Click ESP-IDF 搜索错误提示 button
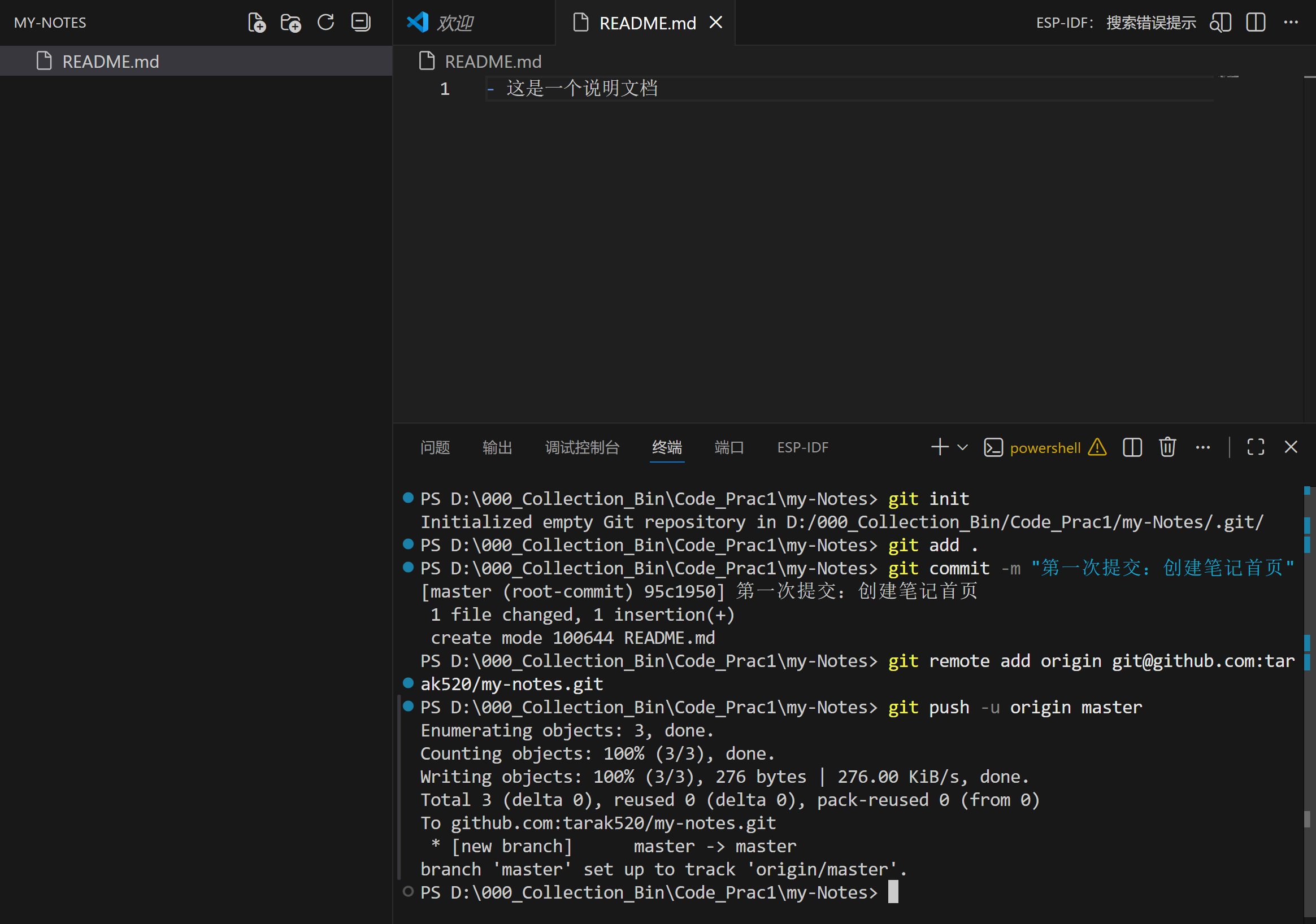The width and height of the screenshot is (1316, 924). point(1115,23)
